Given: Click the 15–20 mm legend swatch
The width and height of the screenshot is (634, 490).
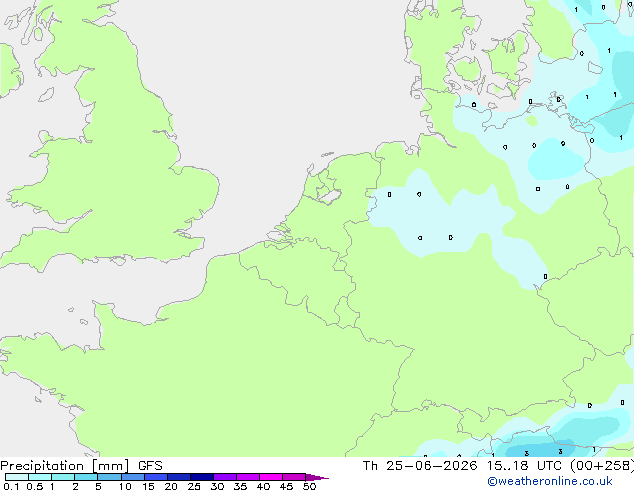Looking at the screenshot, I should click(x=156, y=477).
